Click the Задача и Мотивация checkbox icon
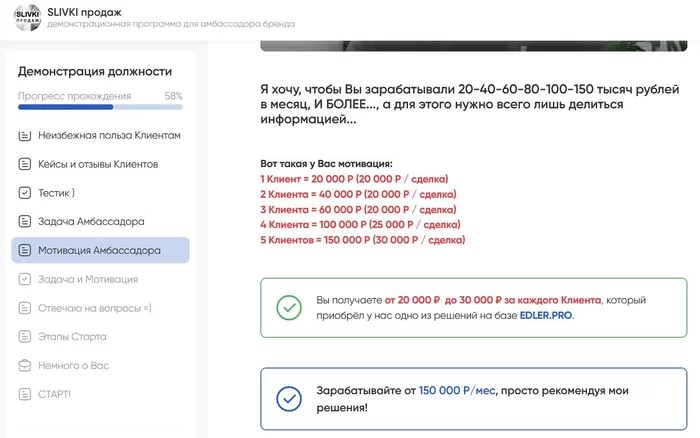The height and width of the screenshot is (438, 700). (x=25, y=279)
